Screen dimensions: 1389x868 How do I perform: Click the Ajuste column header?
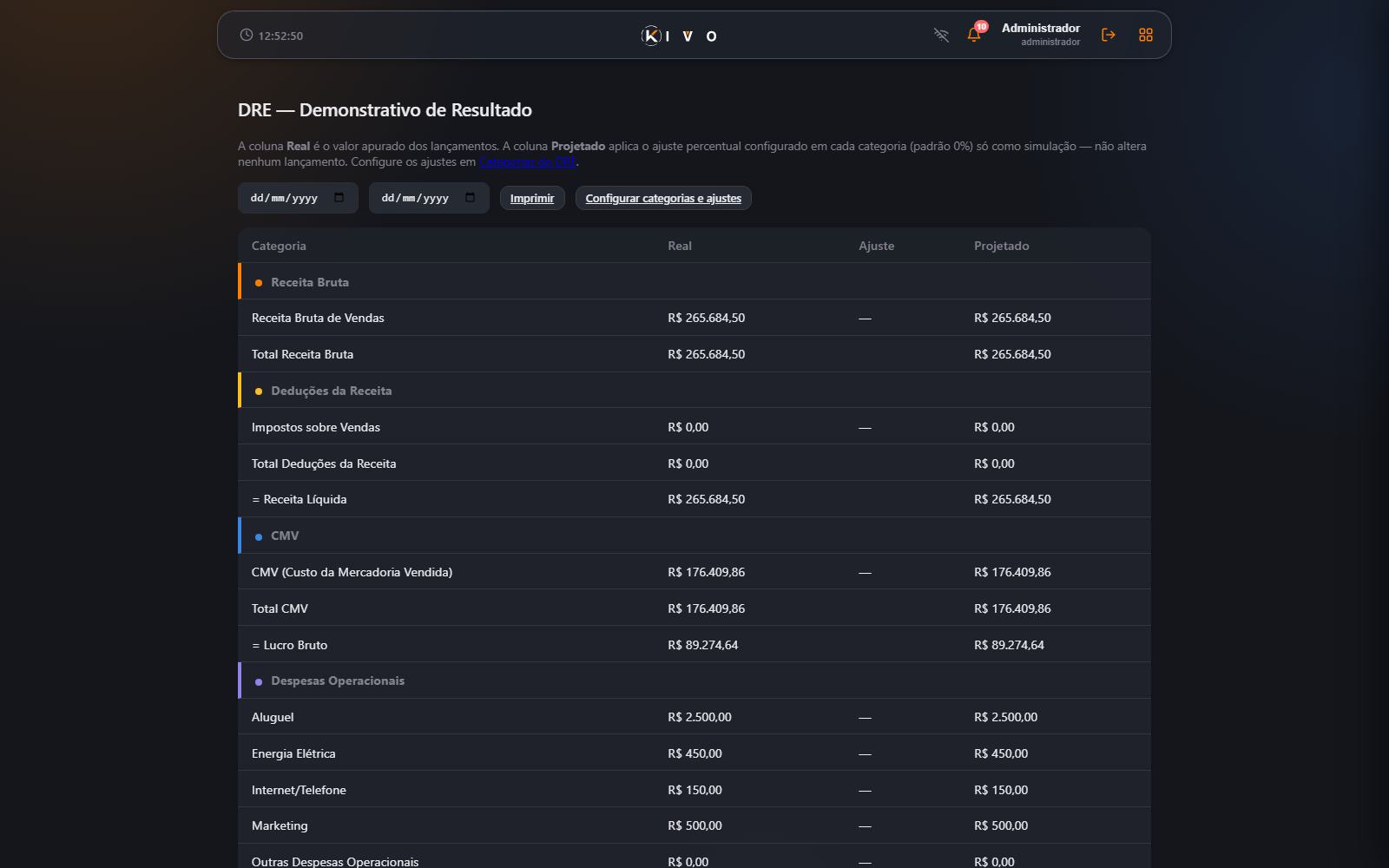click(876, 246)
